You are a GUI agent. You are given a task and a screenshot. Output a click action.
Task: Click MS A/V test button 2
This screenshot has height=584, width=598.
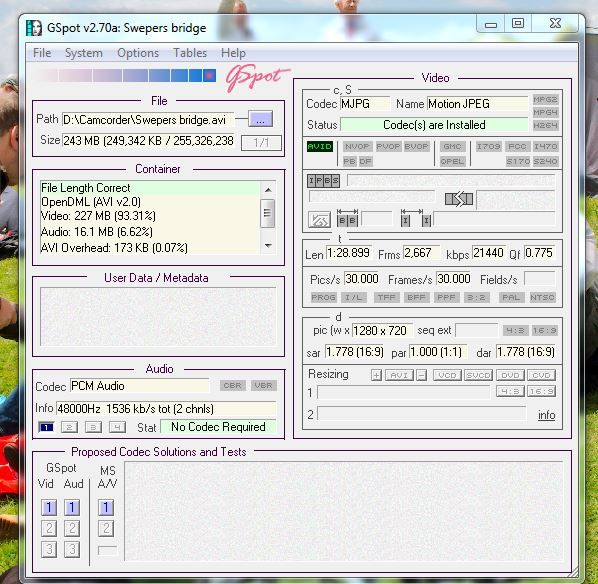pos(106,528)
